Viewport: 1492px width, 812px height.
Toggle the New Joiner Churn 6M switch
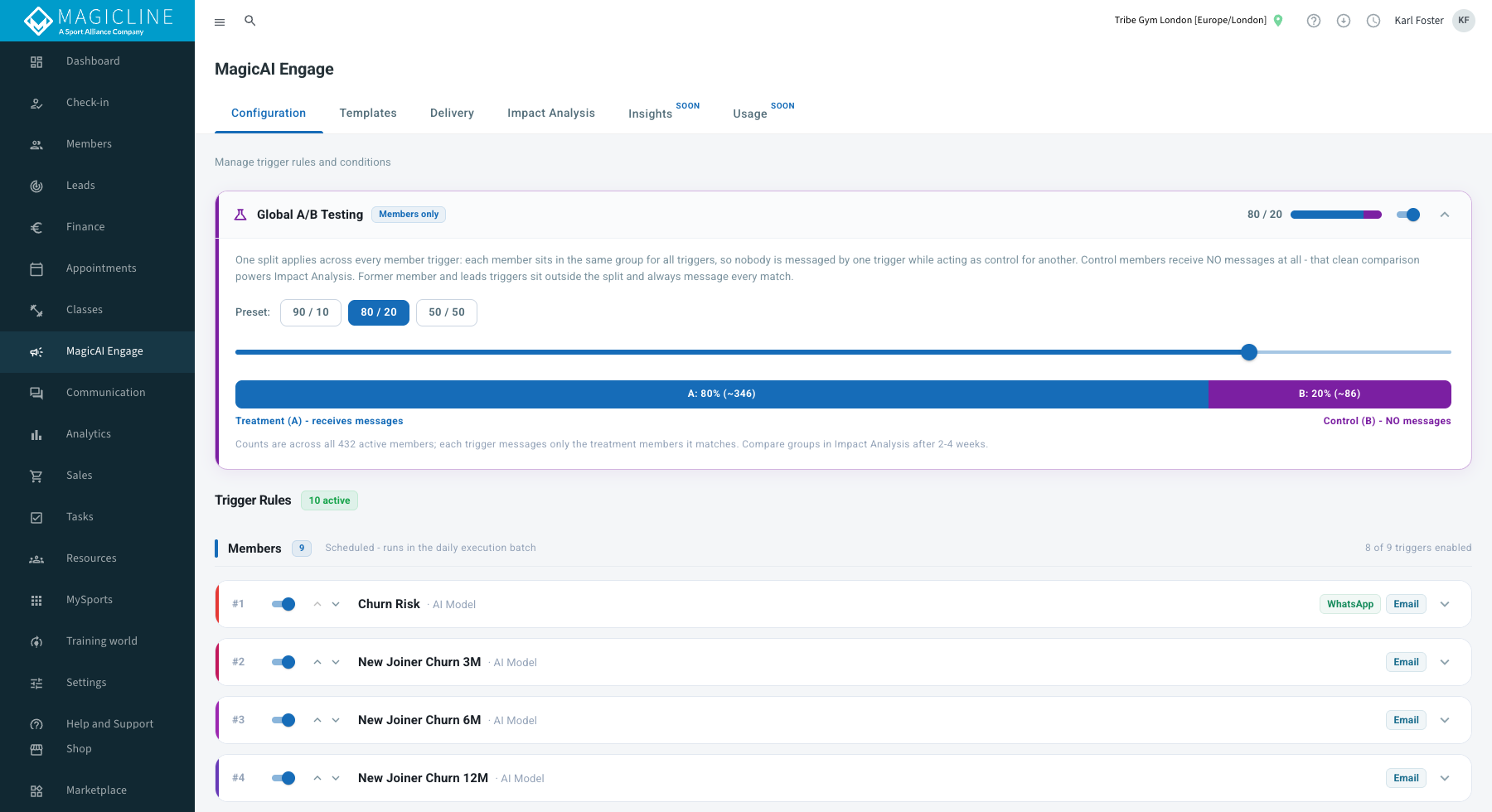point(283,720)
